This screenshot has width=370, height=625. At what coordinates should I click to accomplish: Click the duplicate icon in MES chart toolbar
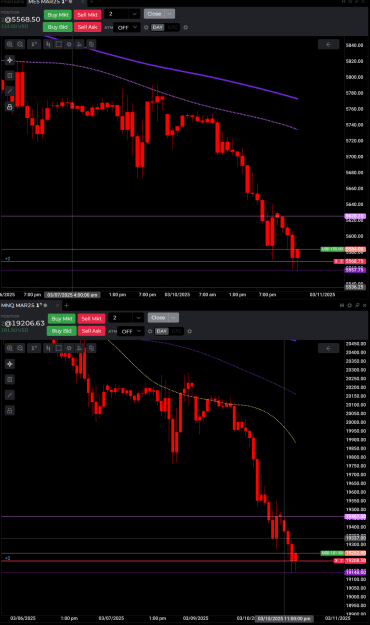coord(91,44)
